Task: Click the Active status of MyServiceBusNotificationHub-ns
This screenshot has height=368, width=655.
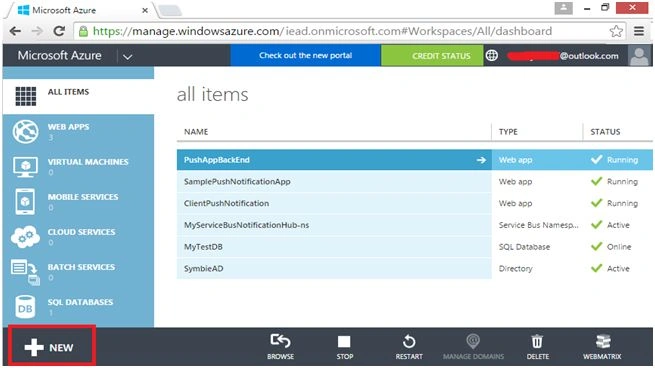Action: coord(618,225)
